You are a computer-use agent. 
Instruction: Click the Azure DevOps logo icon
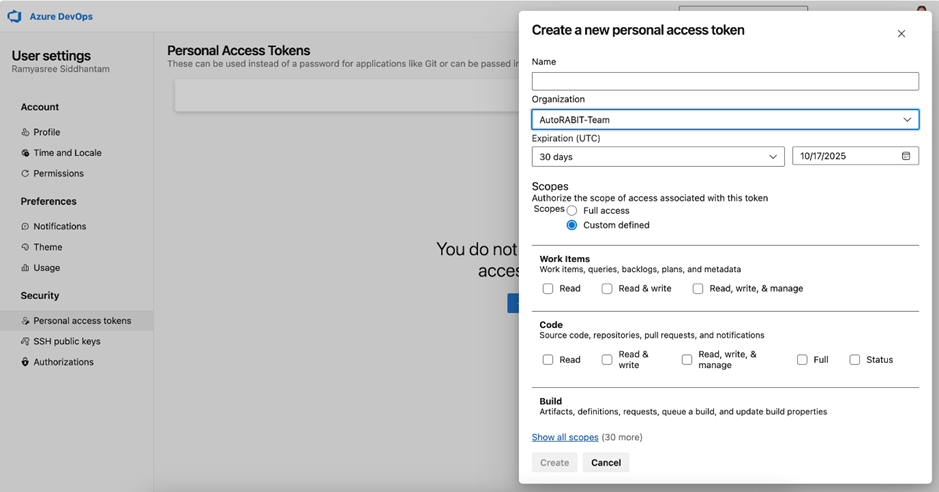coord(14,17)
